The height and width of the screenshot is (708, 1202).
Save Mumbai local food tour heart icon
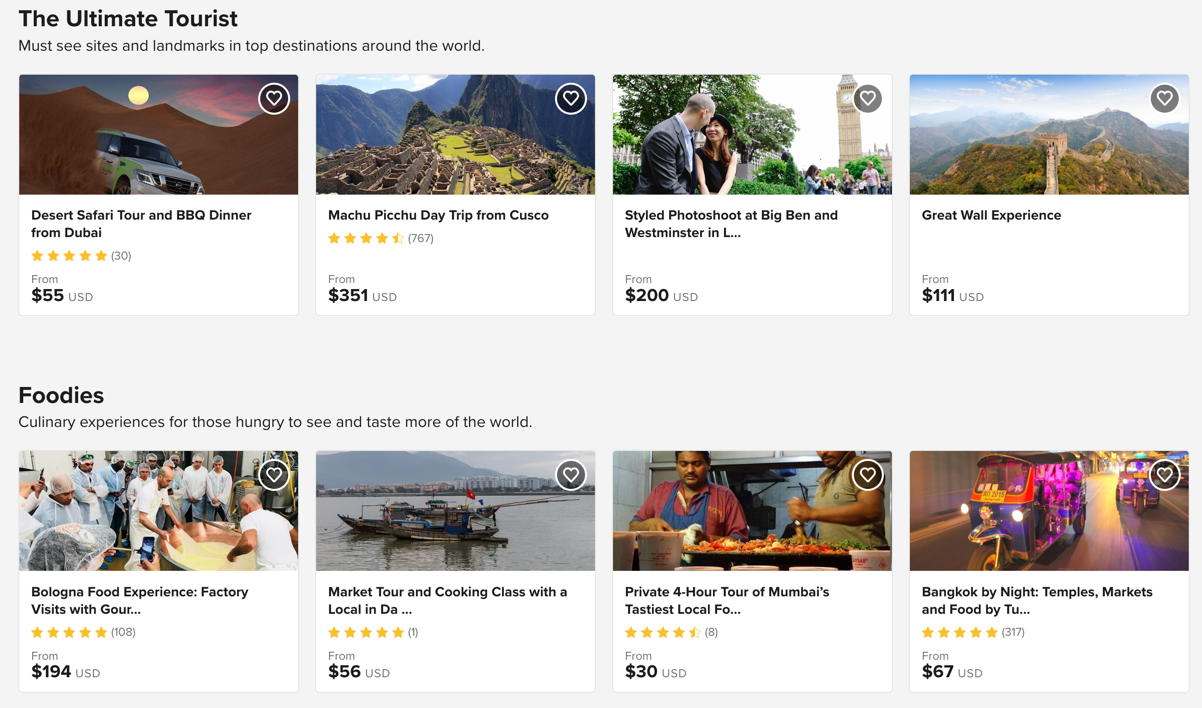click(868, 475)
